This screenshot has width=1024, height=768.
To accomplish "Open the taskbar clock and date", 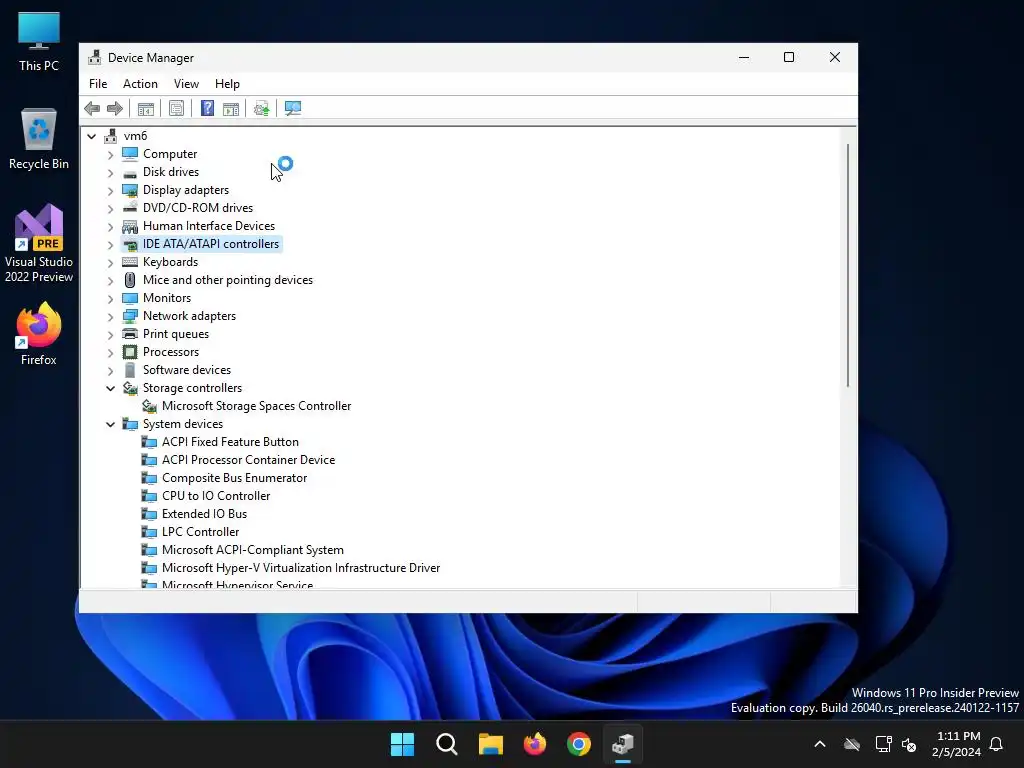I will [x=957, y=744].
